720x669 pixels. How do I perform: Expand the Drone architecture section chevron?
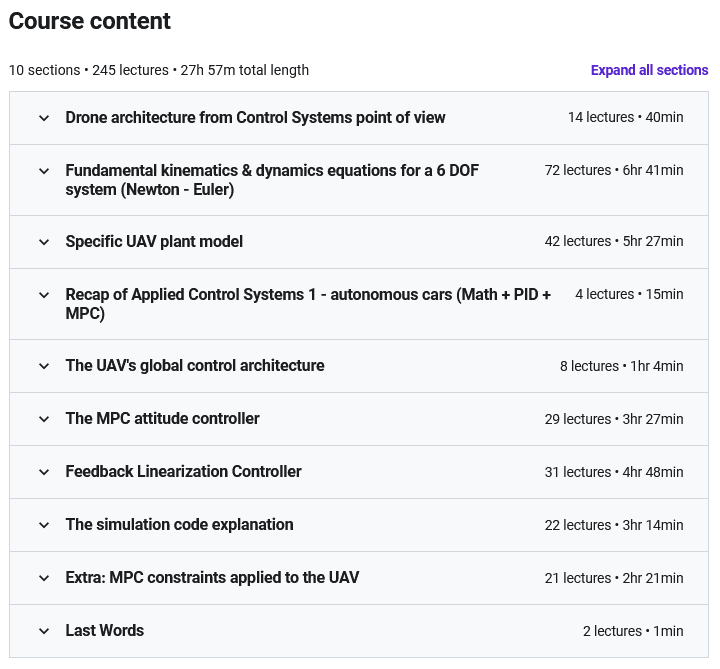point(44,118)
